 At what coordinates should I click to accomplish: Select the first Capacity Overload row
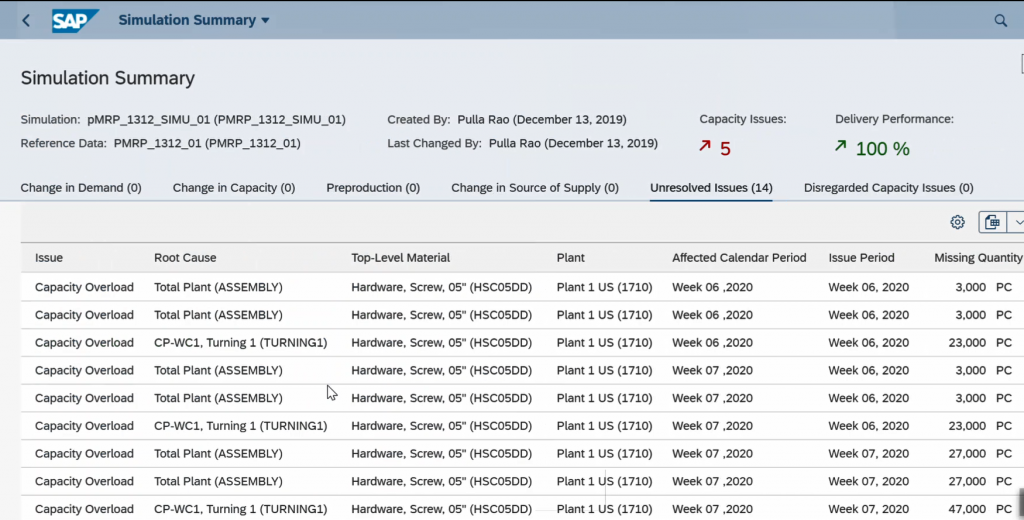522,287
